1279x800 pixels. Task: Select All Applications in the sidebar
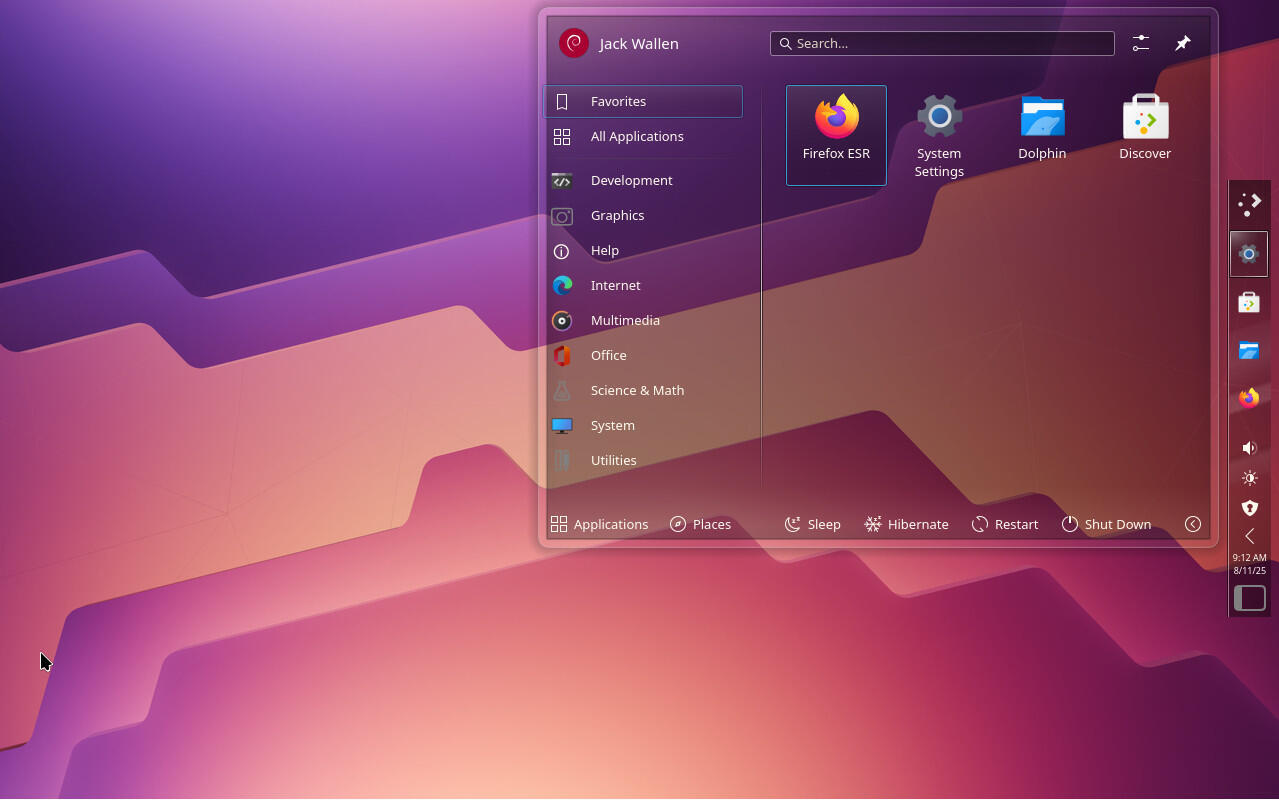637,136
